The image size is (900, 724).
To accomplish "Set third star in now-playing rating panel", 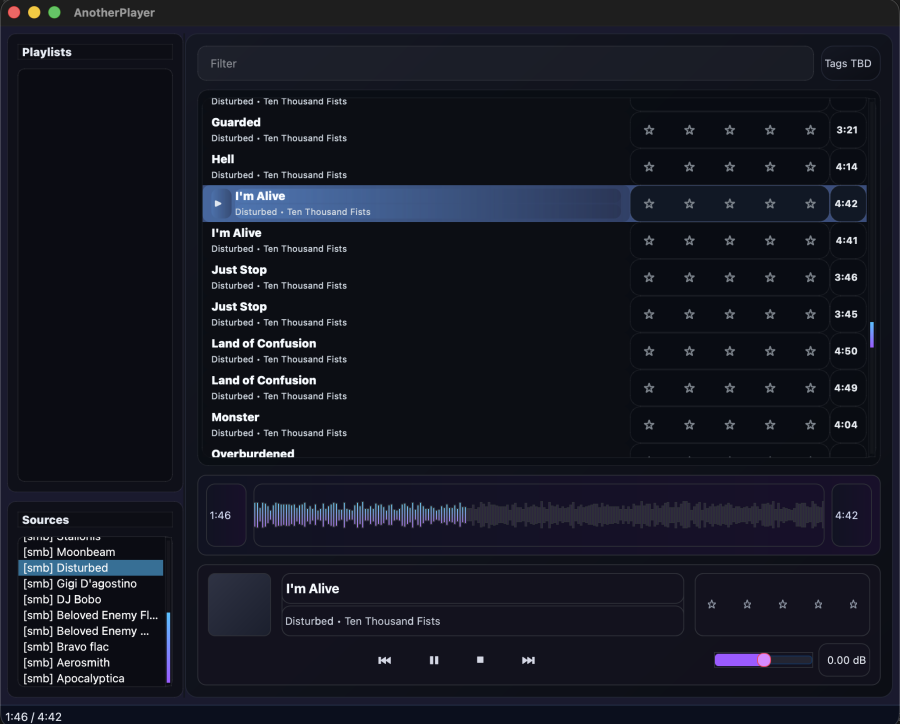I will (x=783, y=604).
